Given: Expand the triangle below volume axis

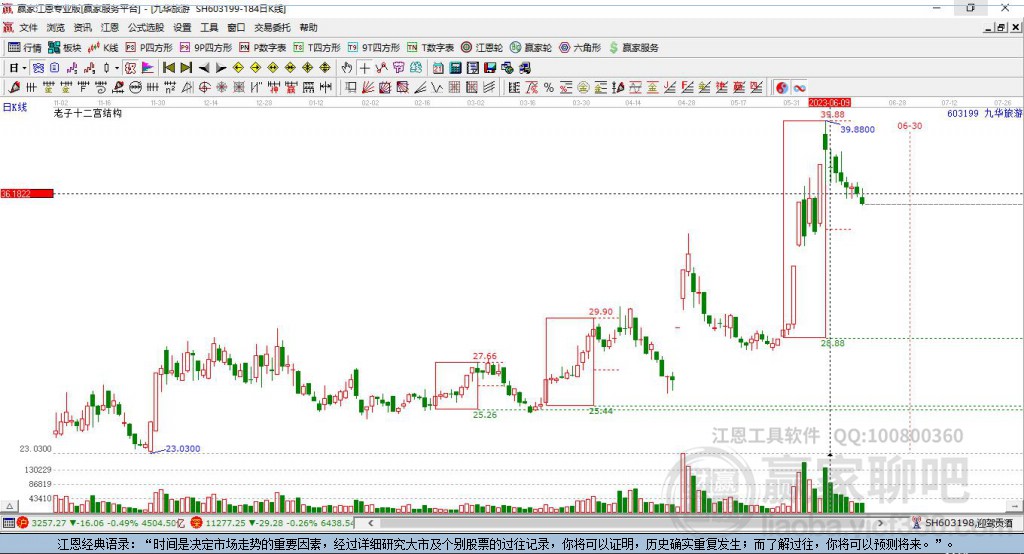Looking at the screenshot, I should [9, 506].
